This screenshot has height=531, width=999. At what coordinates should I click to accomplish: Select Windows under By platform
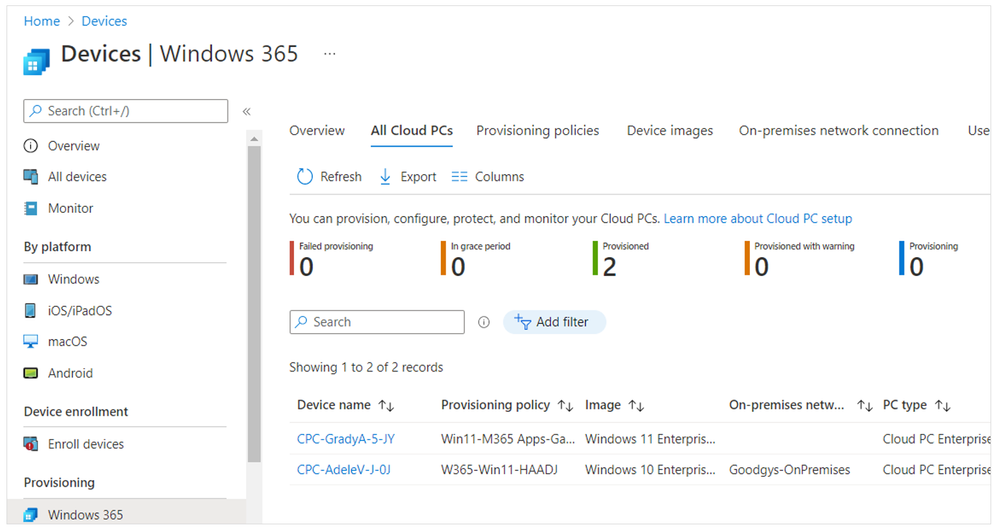[74, 279]
